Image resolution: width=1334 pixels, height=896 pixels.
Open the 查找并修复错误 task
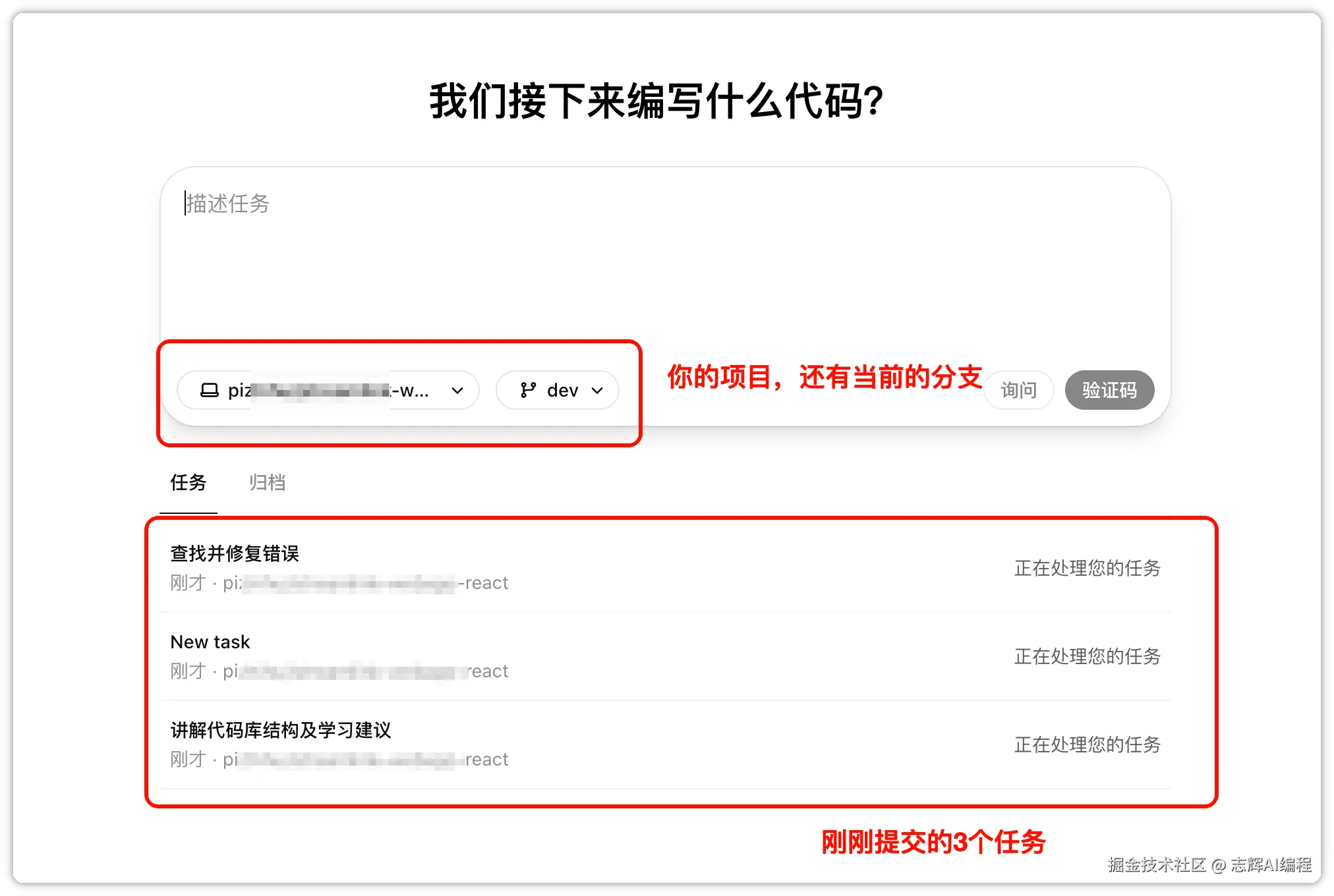pyautogui.click(x=666, y=568)
